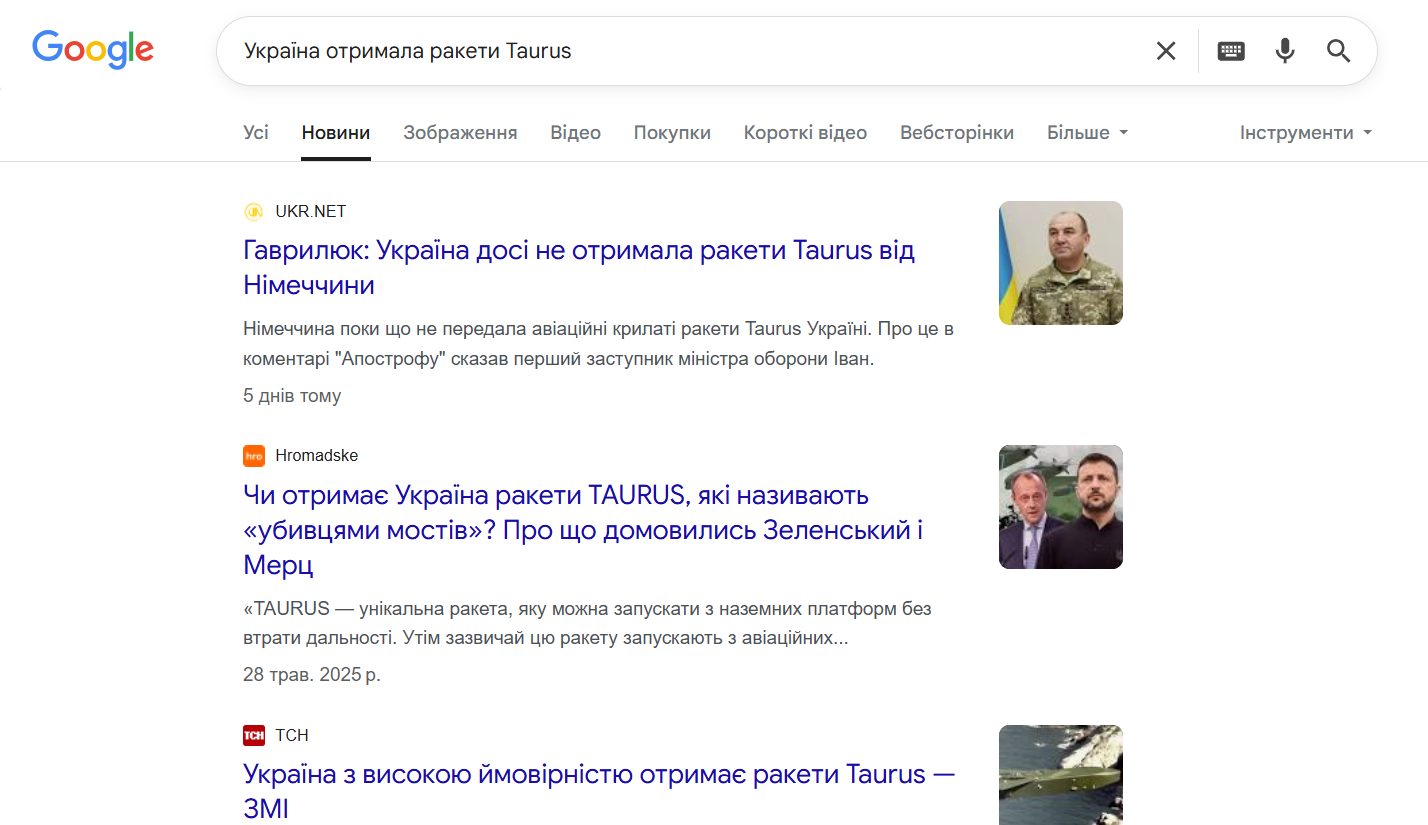Image resolution: width=1428 pixels, height=825 pixels.
Task: Switch to the Усі tab
Action: (256, 133)
